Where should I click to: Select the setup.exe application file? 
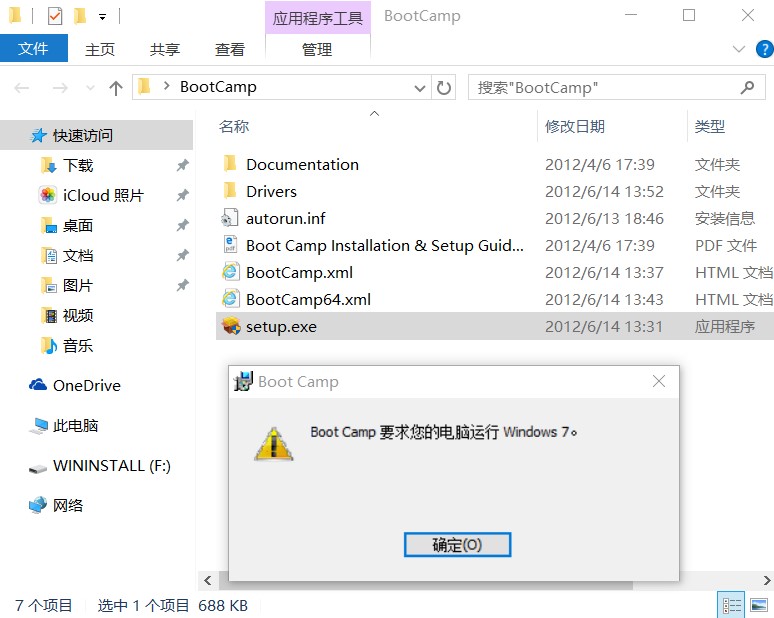[495, 326]
